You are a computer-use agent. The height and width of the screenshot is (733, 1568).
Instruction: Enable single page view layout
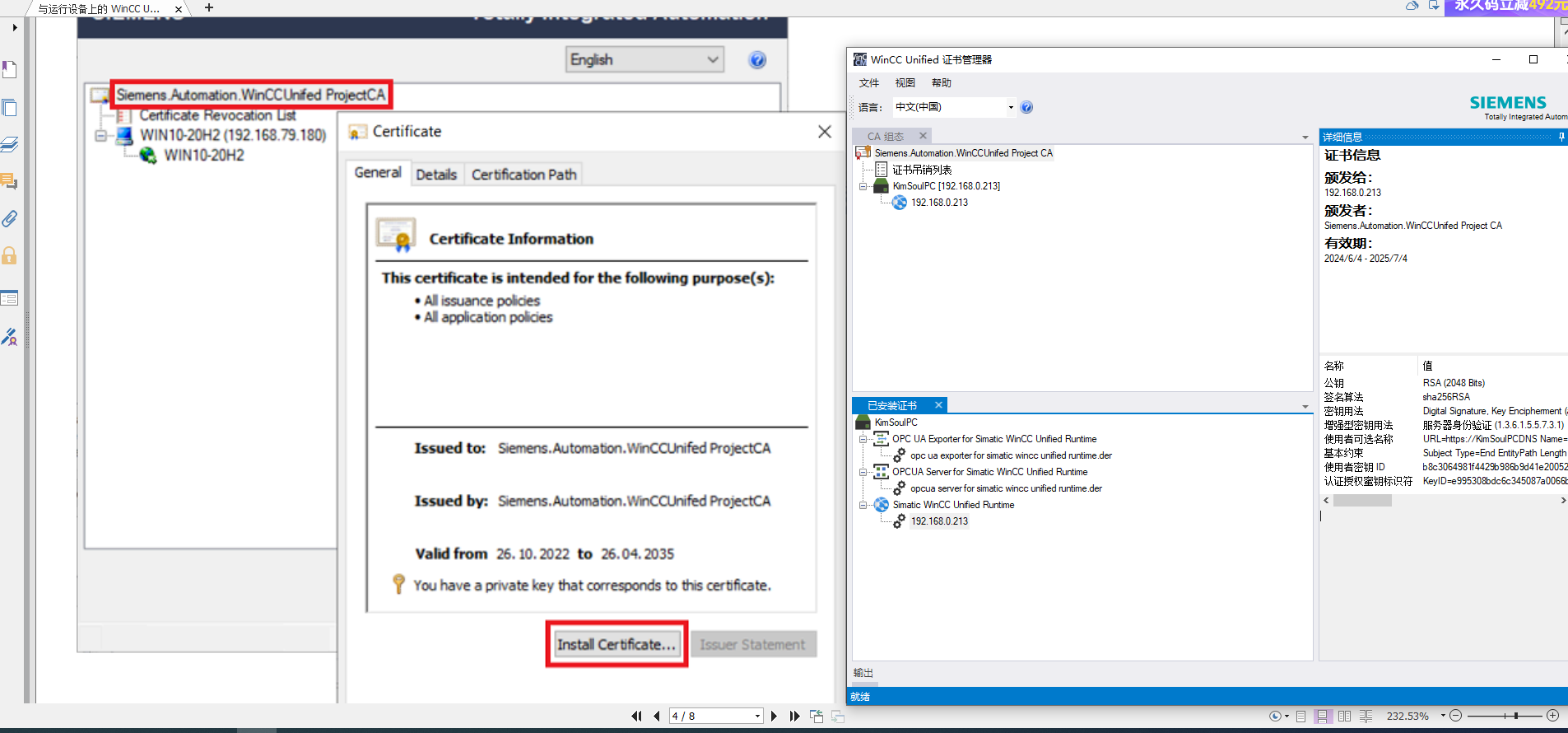[1300, 717]
